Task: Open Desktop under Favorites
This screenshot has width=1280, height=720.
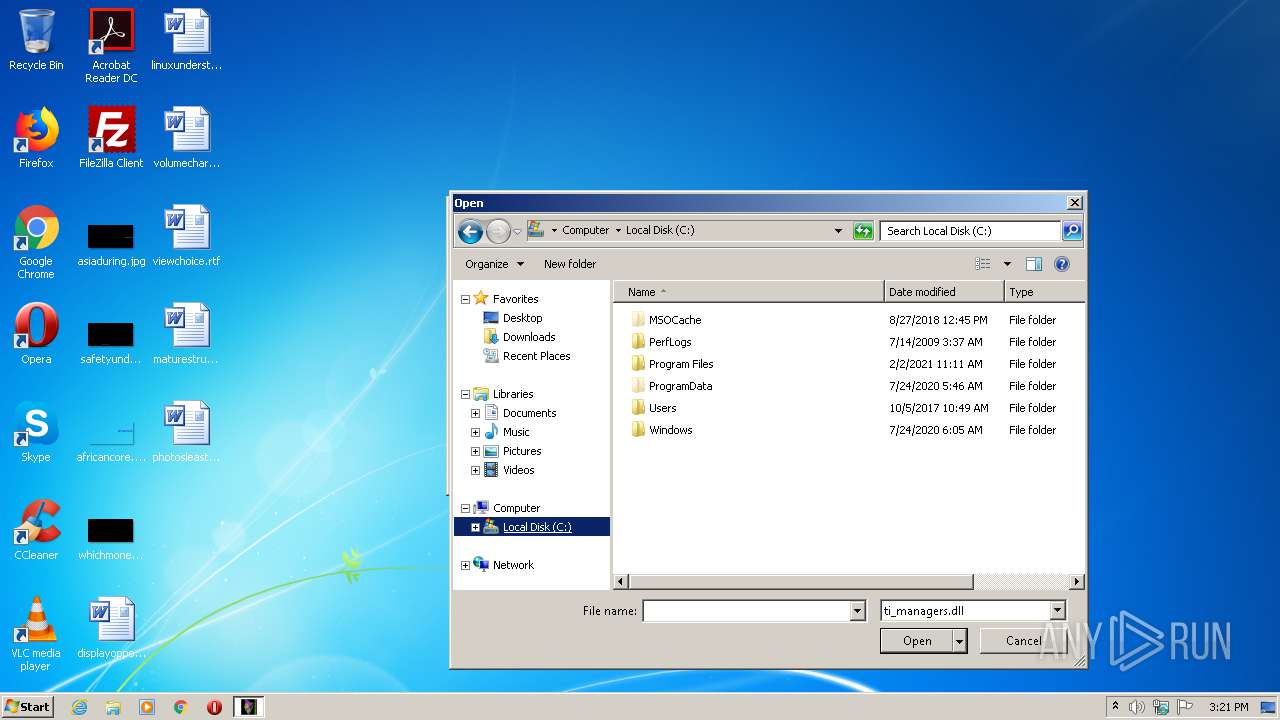Action: (522, 318)
